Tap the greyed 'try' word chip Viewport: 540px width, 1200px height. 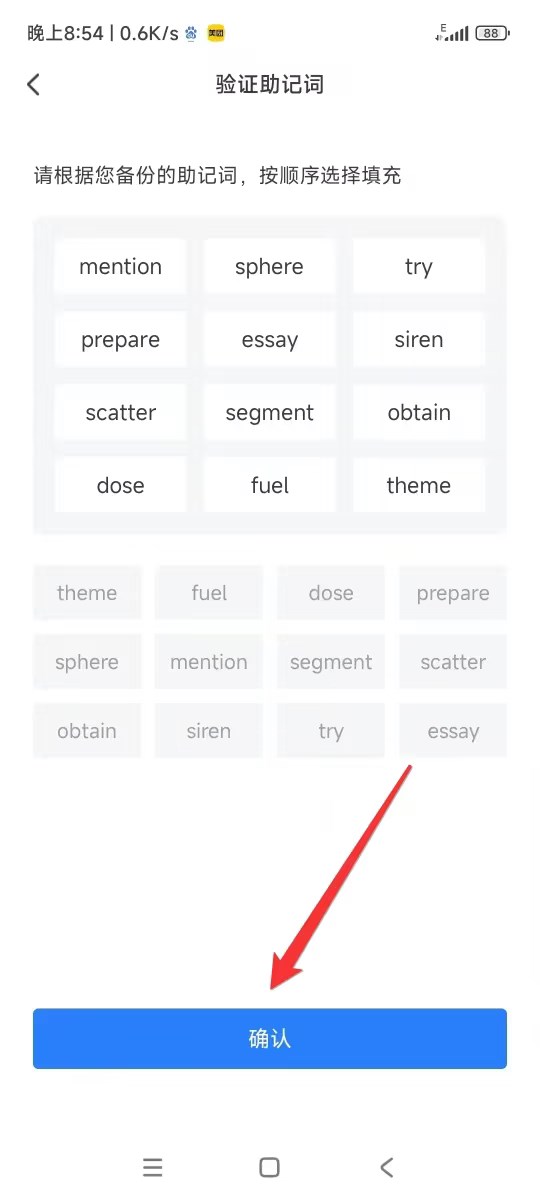[331, 731]
